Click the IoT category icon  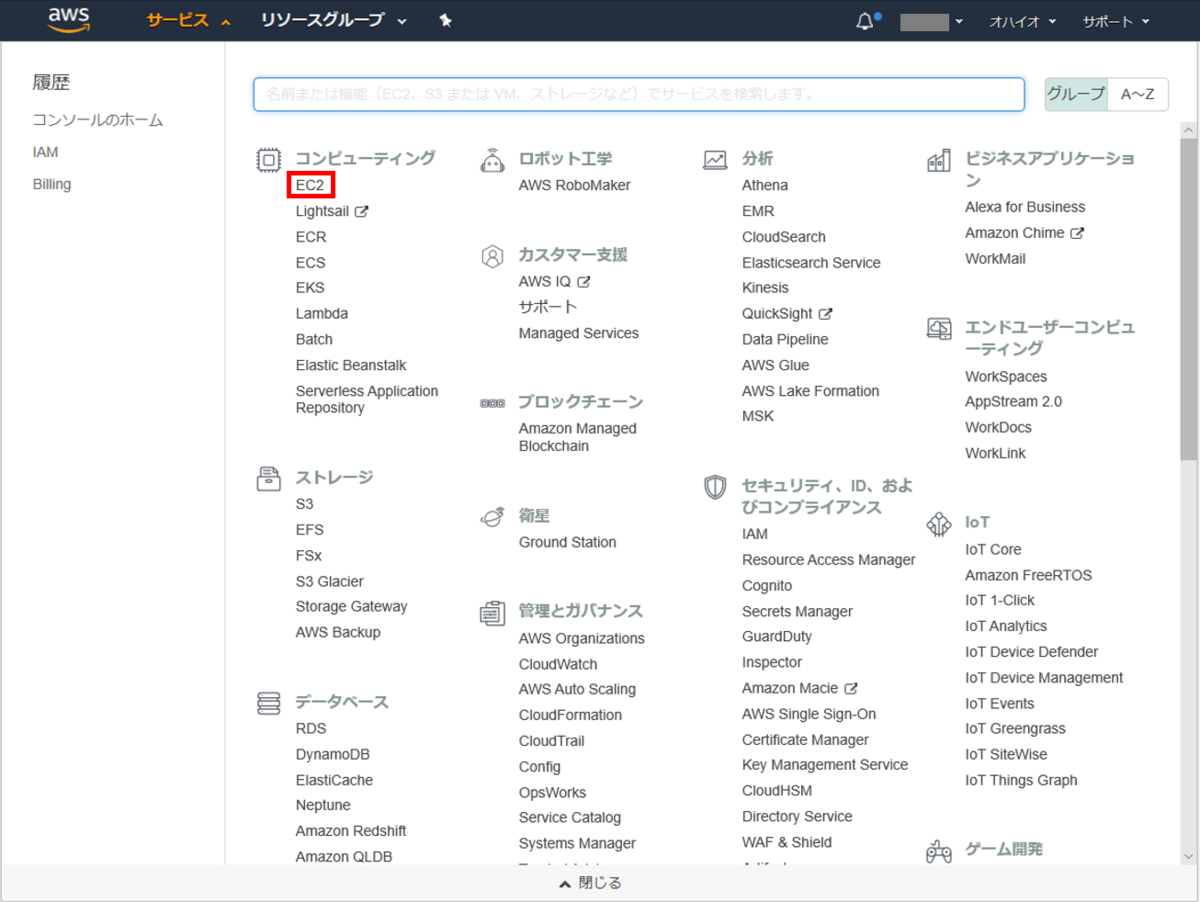tap(939, 524)
